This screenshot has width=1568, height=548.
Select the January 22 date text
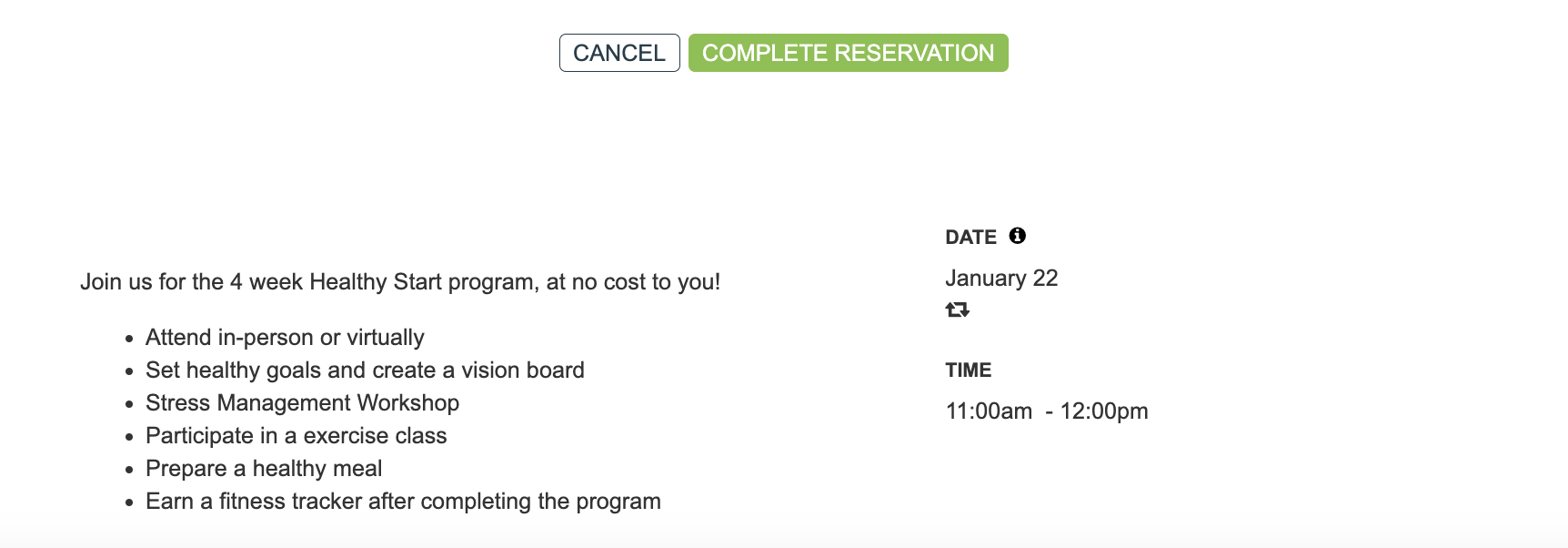[1001, 279]
